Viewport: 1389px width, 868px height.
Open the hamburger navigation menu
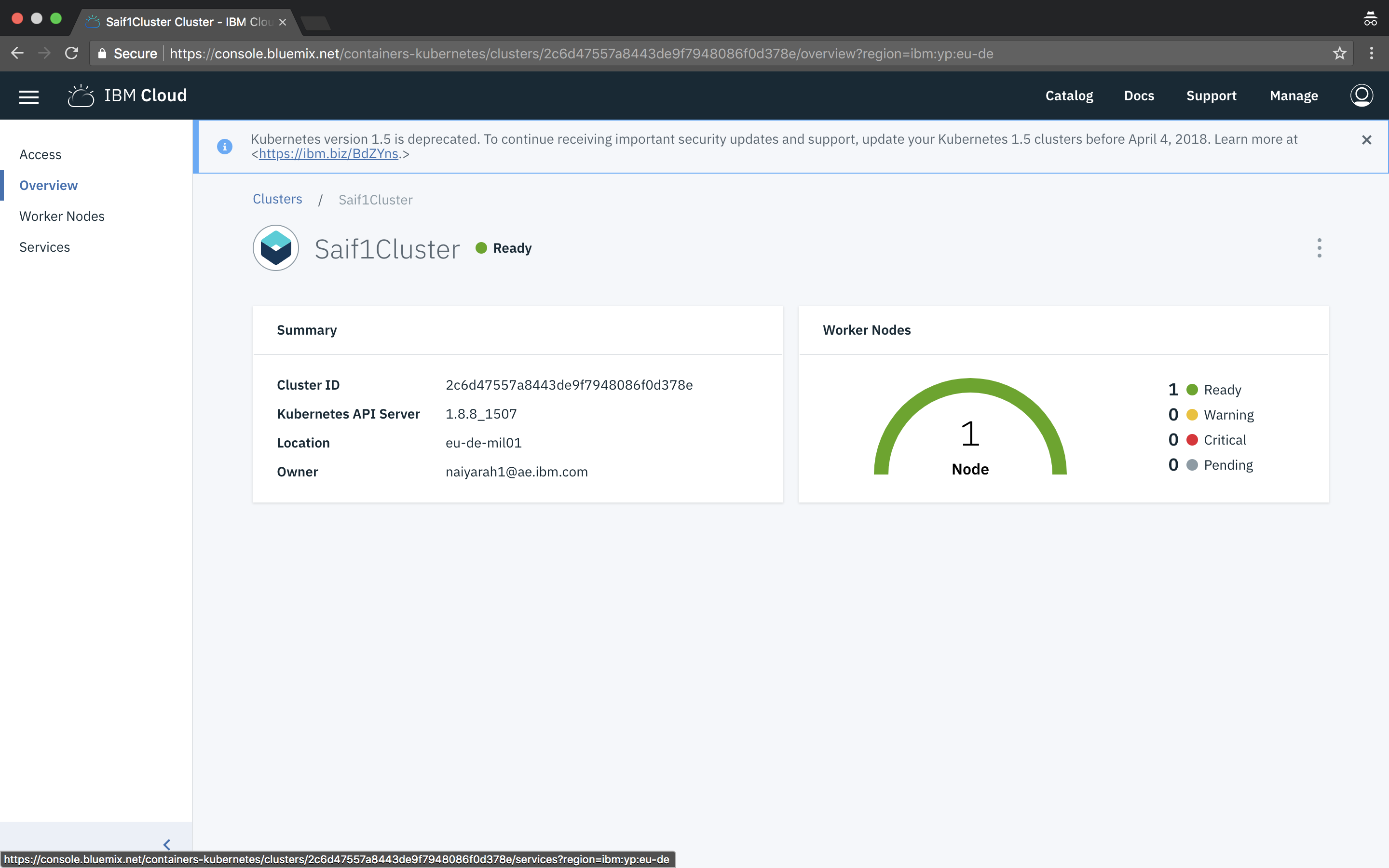[x=29, y=96]
